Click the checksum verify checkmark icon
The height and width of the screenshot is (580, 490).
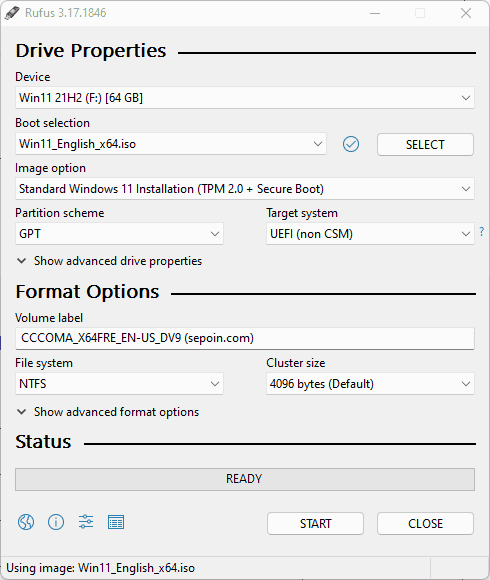tap(351, 144)
